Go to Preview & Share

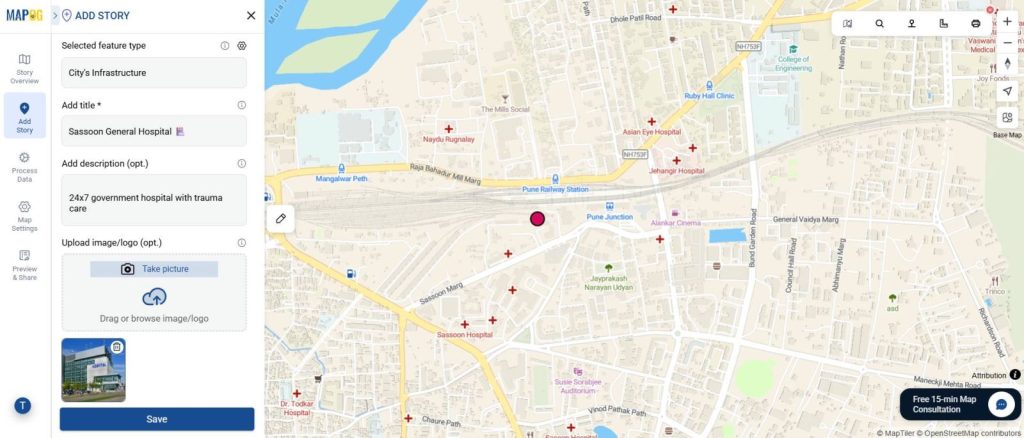(x=24, y=265)
